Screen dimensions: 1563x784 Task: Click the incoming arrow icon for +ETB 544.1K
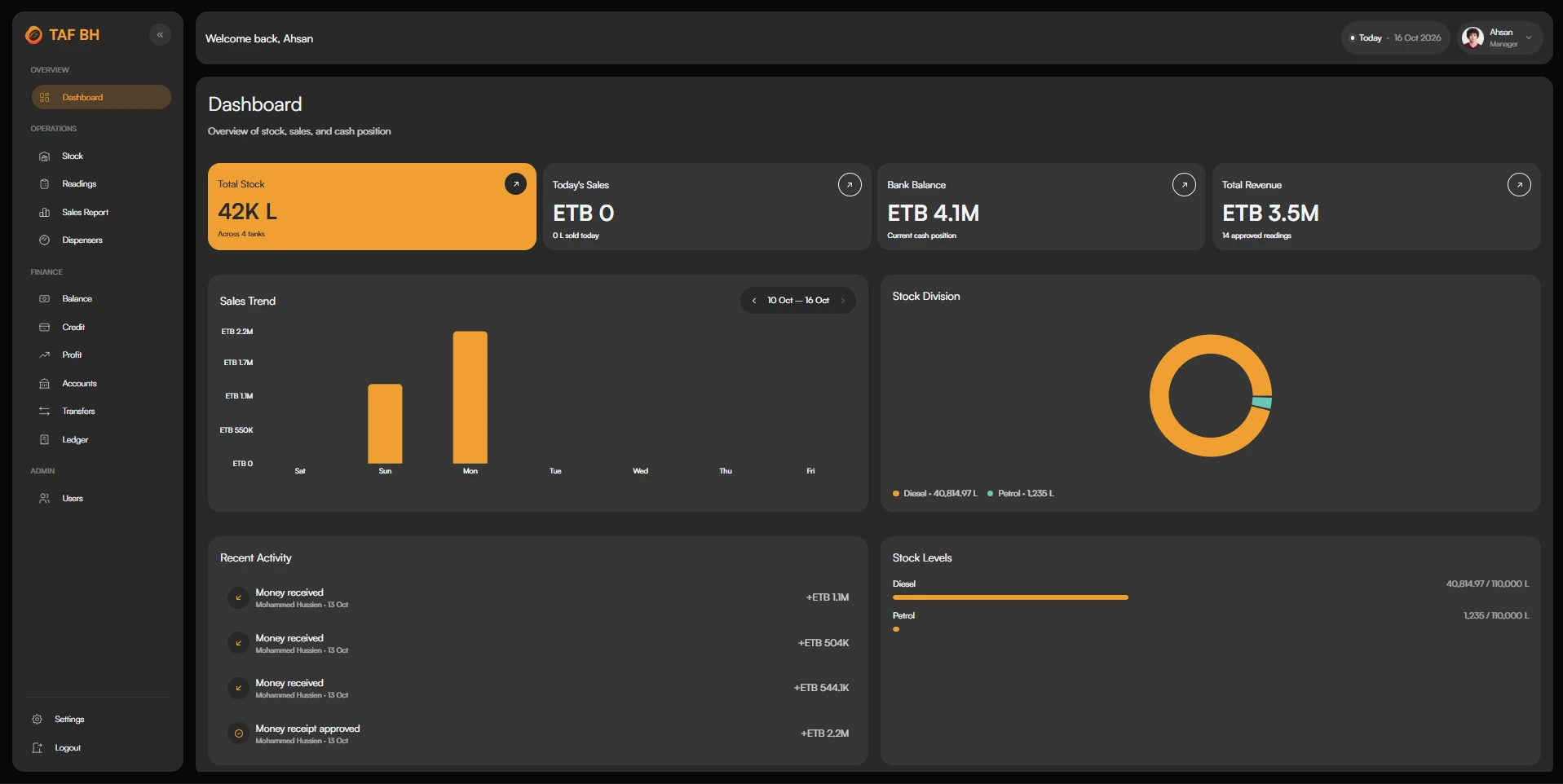coord(239,688)
